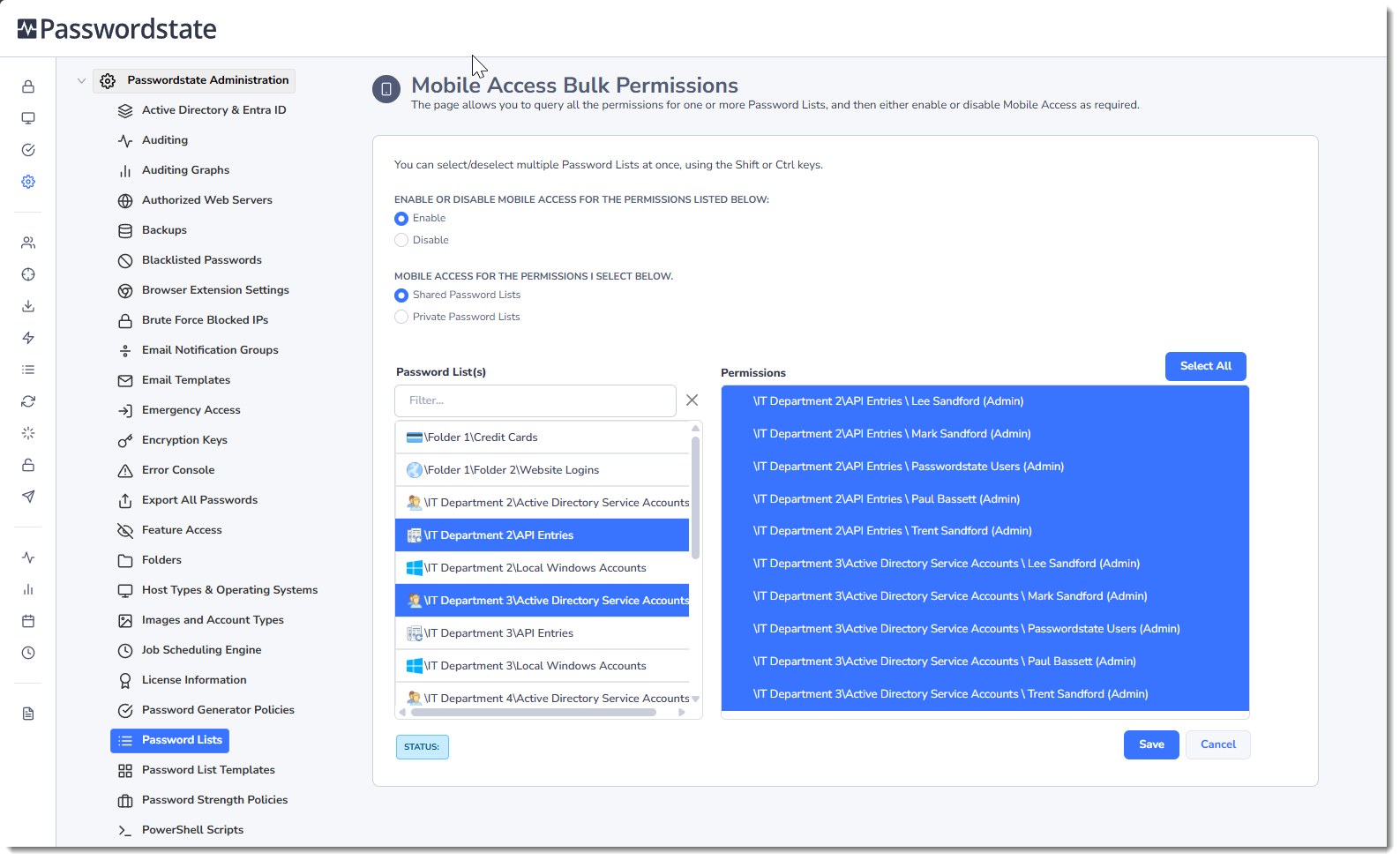Open Blacklisted Passwords menu item
Image resolution: width=1400 pixels, height=860 pixels.
point(202,260)
